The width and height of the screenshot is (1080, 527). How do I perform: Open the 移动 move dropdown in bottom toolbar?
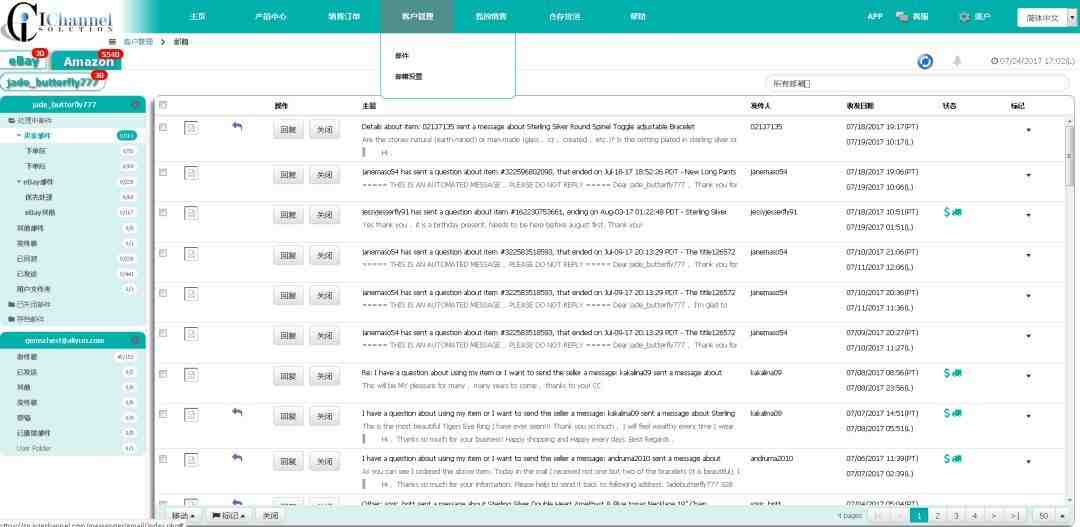[x=183, y=515]
